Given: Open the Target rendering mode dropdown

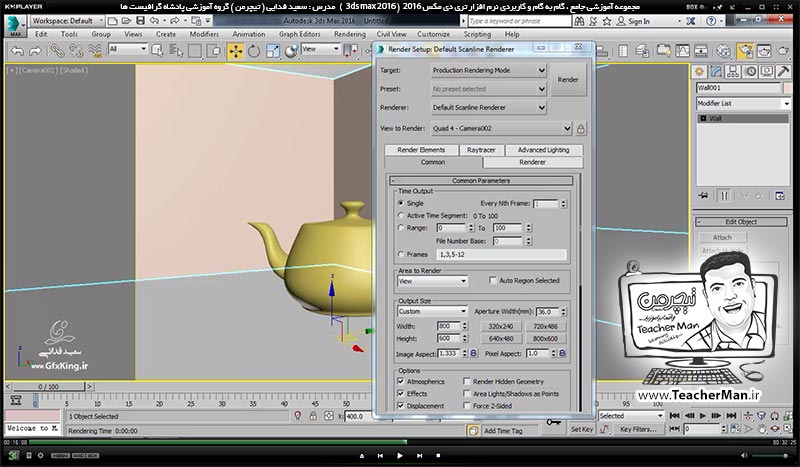Looking at the screenshot, I should tap(489, 70).
